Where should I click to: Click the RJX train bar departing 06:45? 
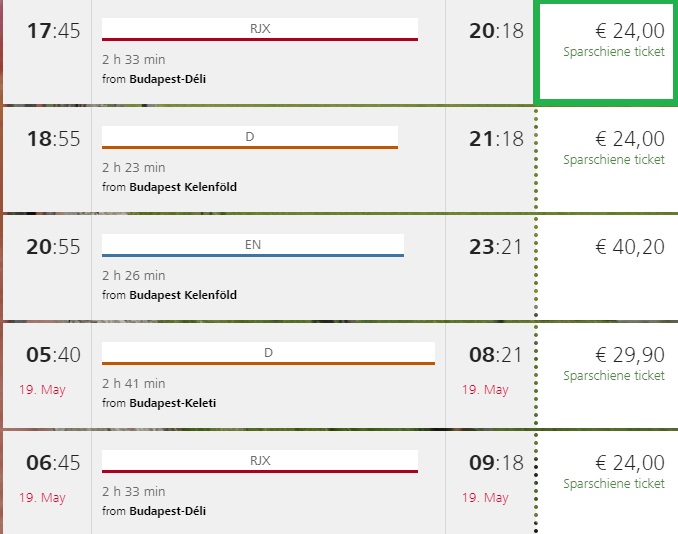(260, 461)
